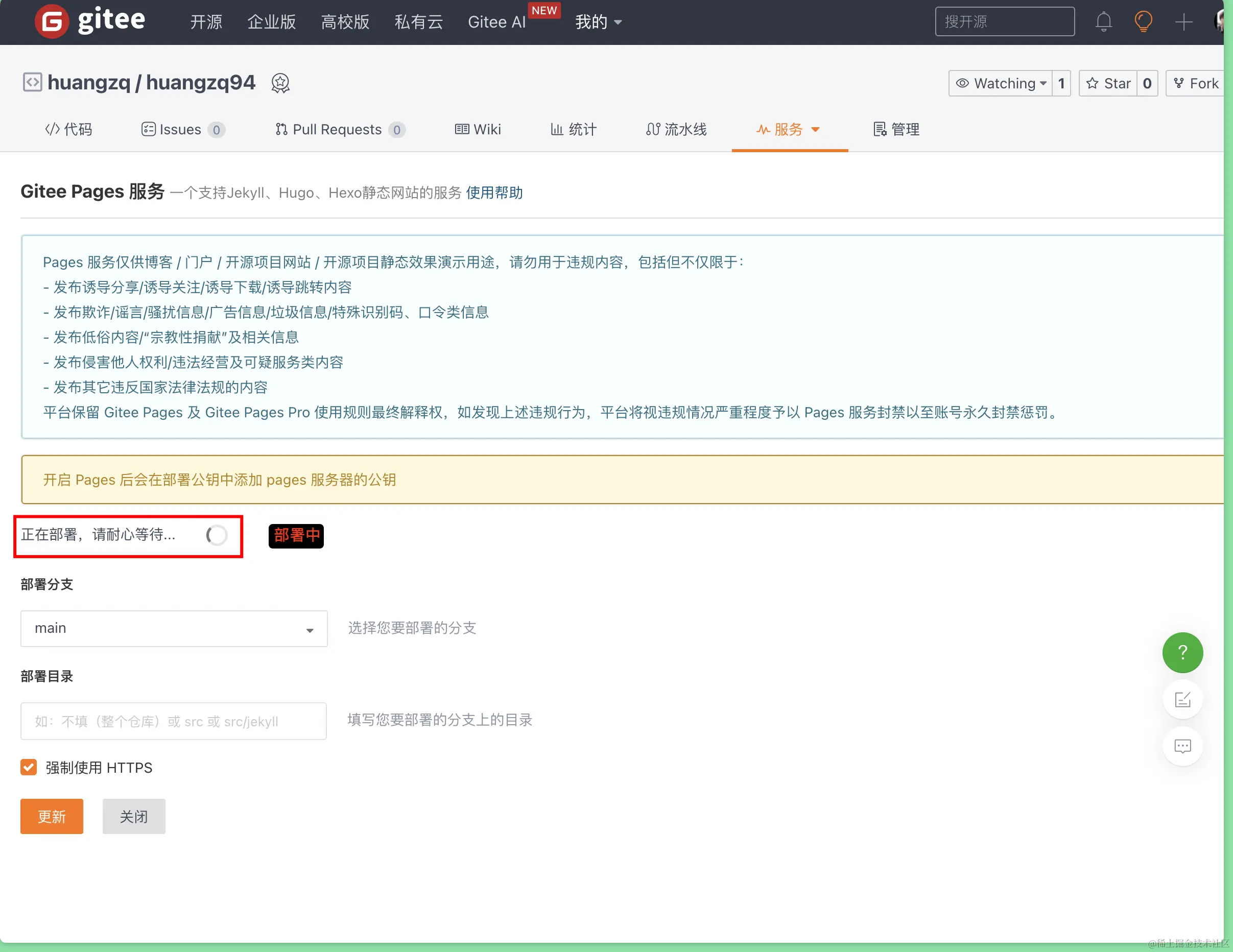1233x952 pixels.
Task: Click the plus icon to create new
Action: (1183, 22)
